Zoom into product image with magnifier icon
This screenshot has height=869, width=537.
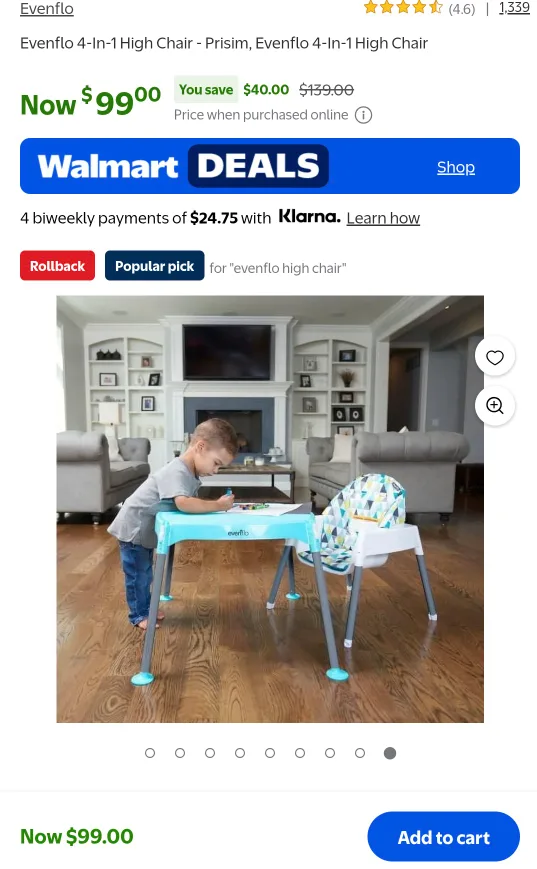[x=494, y=406]
